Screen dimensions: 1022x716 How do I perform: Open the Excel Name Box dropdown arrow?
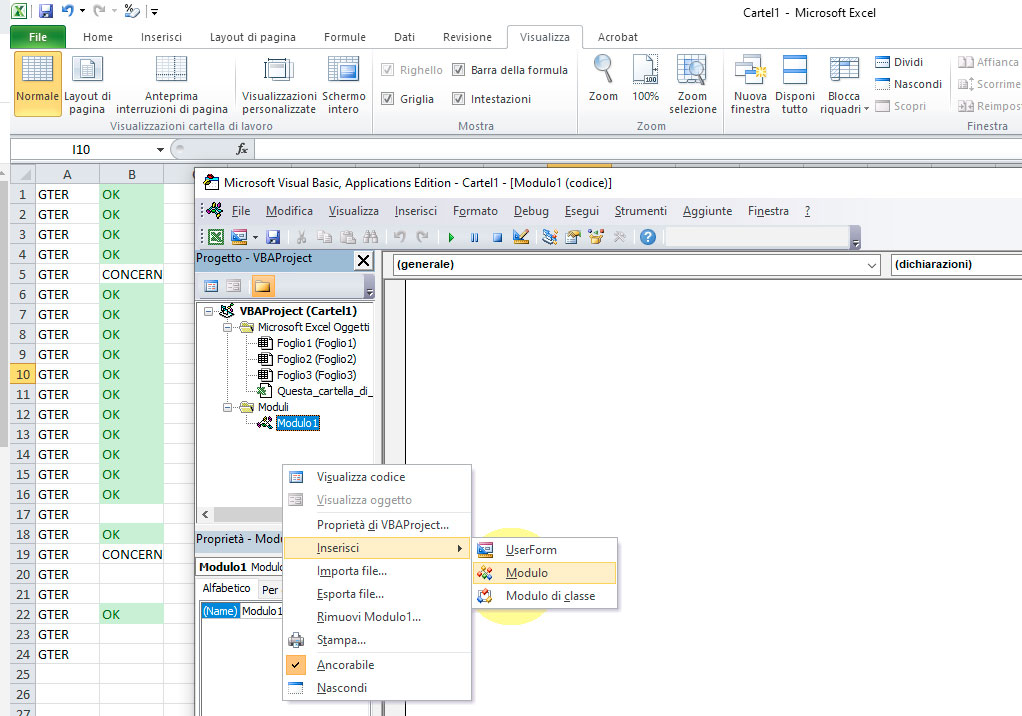[x=160, y=150]
